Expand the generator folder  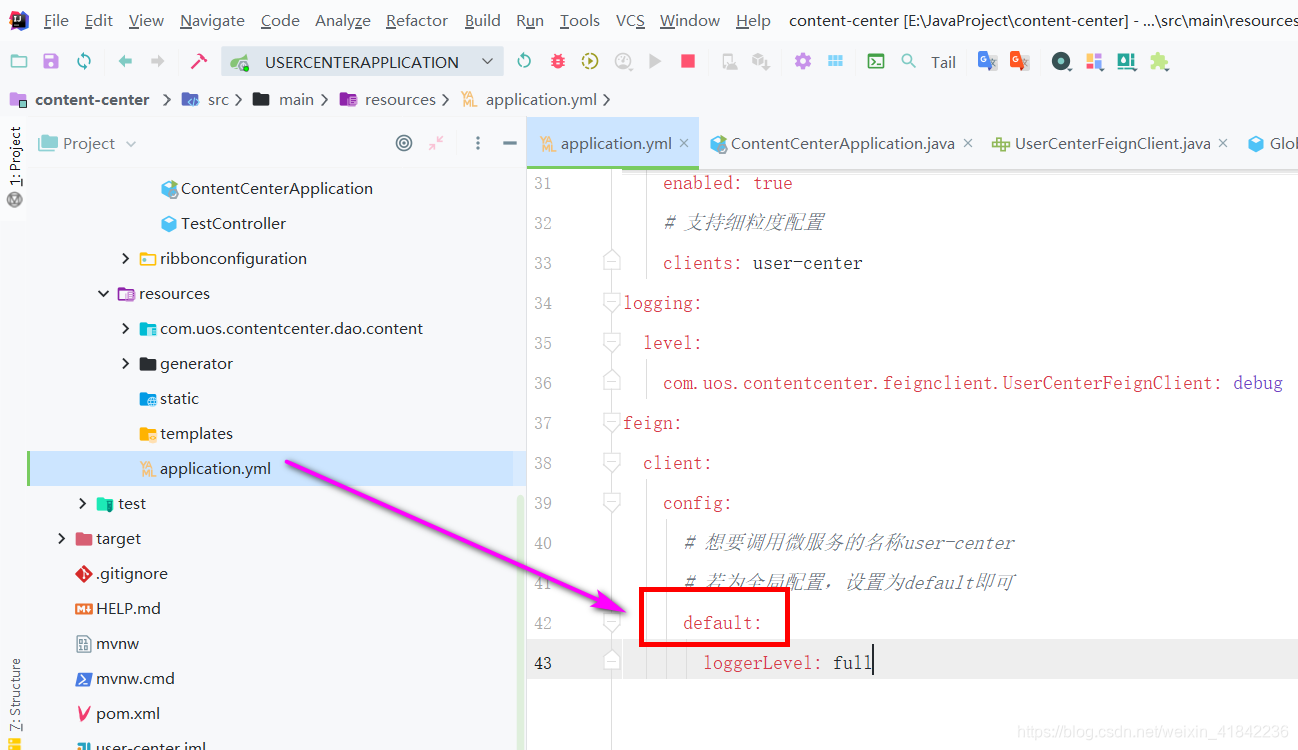point(125,364)
